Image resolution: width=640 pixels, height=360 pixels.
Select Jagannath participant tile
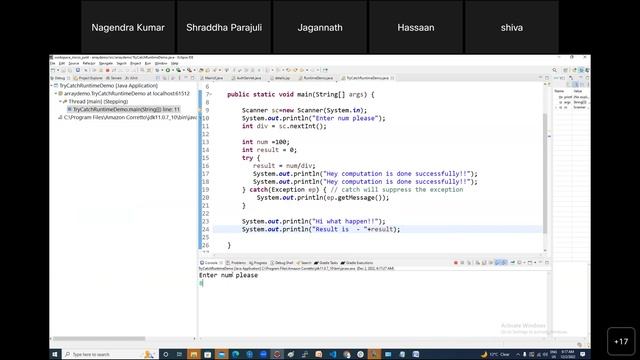point(320,27)
